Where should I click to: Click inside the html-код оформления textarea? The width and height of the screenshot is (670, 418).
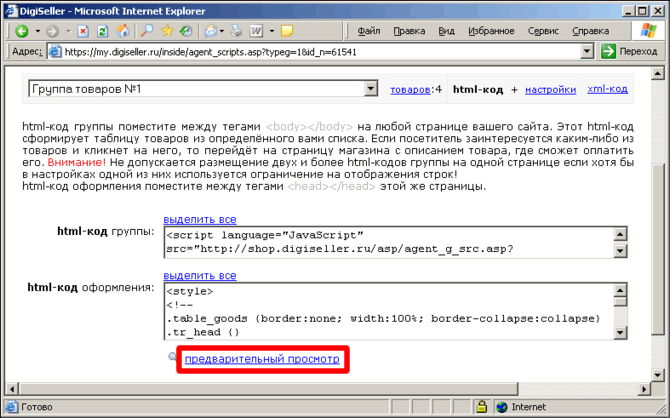[389, 312]
